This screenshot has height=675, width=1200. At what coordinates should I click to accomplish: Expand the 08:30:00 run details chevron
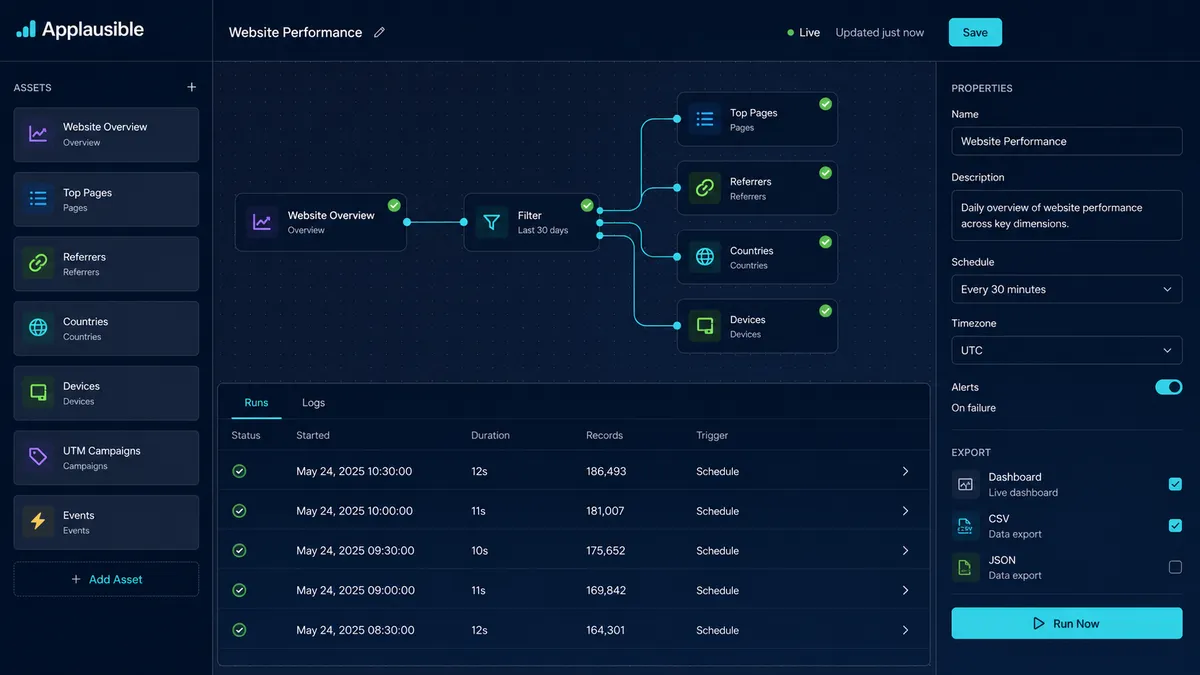pos(905,630)
